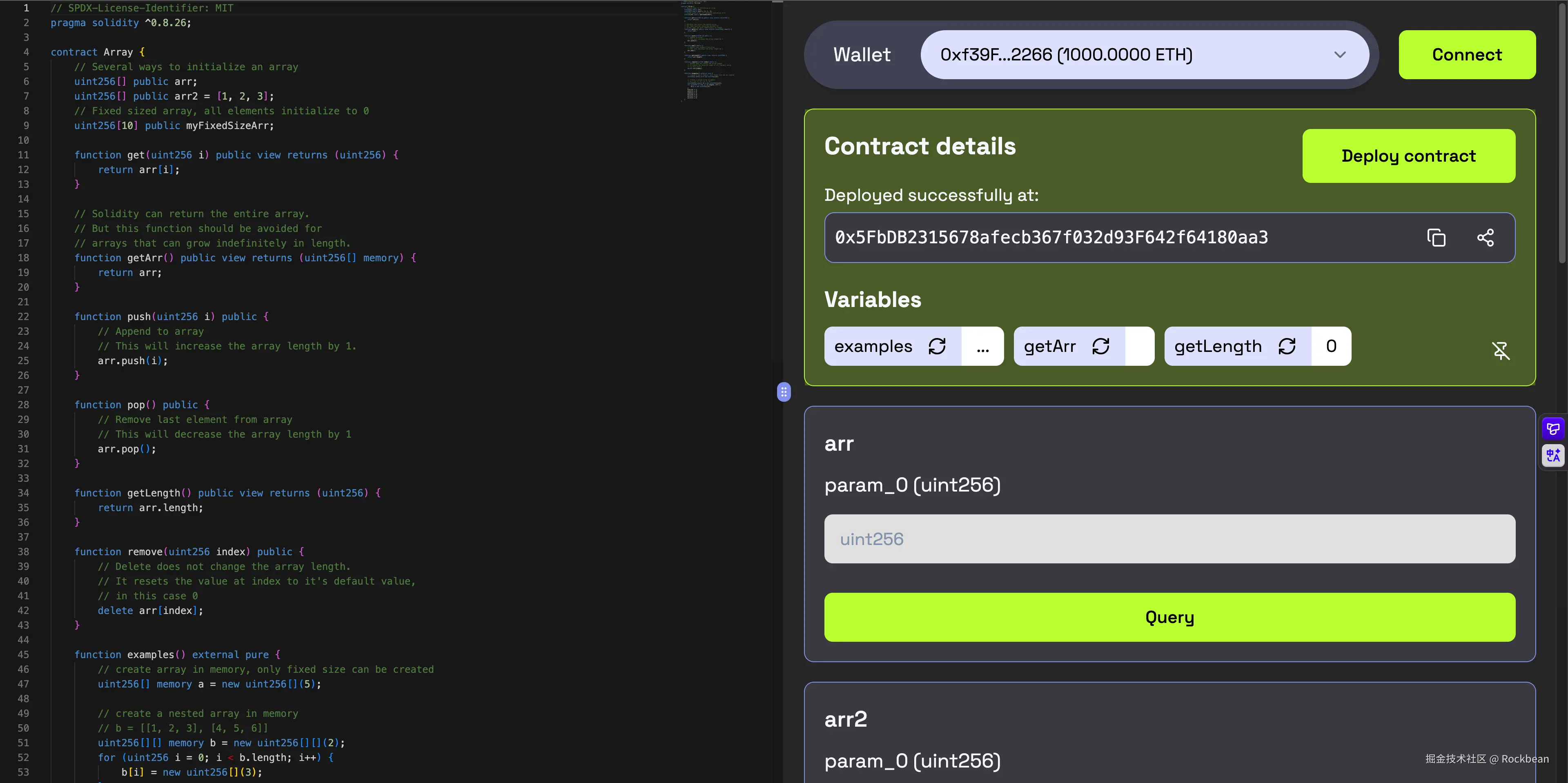Focus the arr uint256 input field

pos(1169,539)
